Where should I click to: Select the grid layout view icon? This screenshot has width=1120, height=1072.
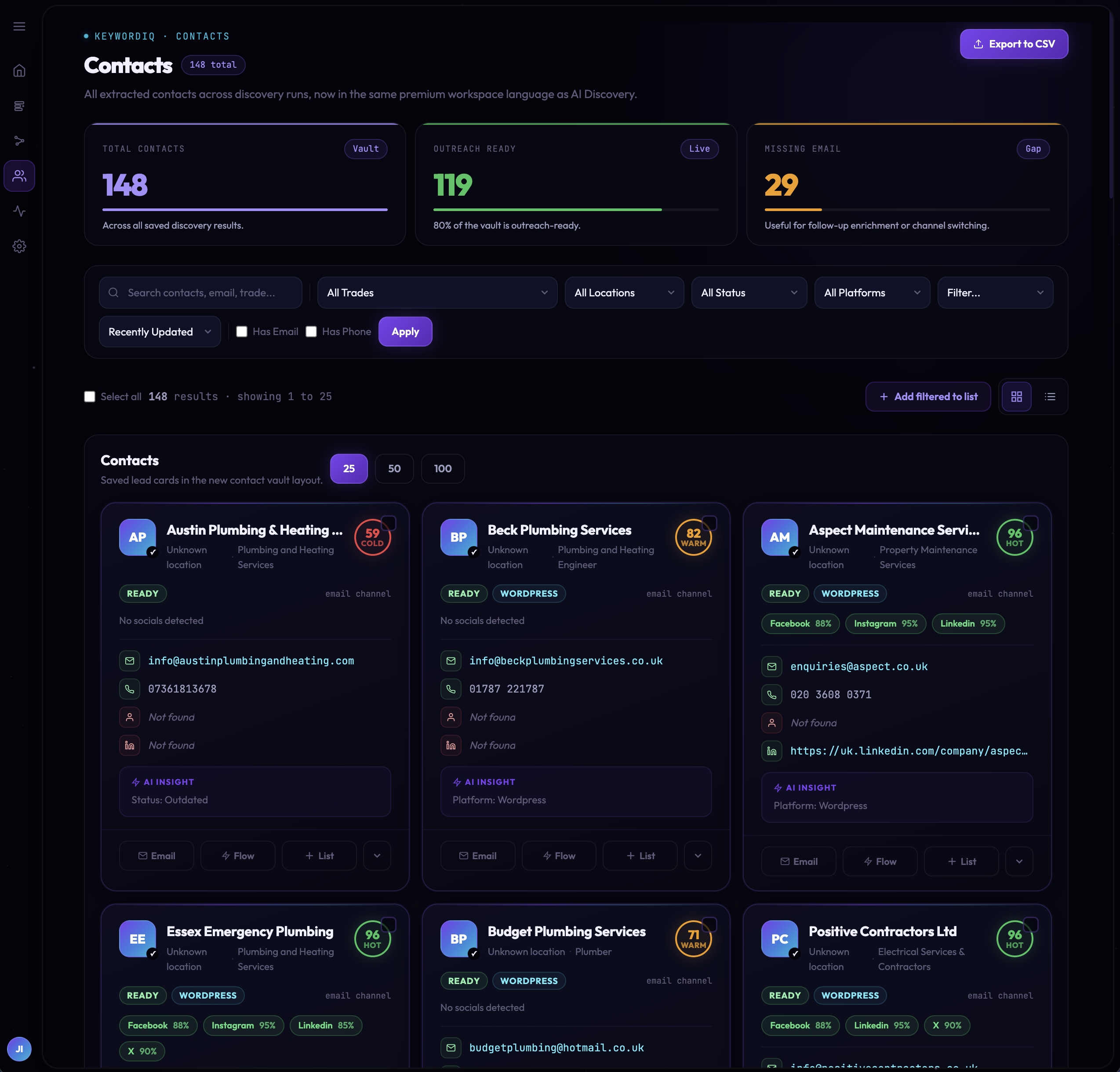[1017, 396]
